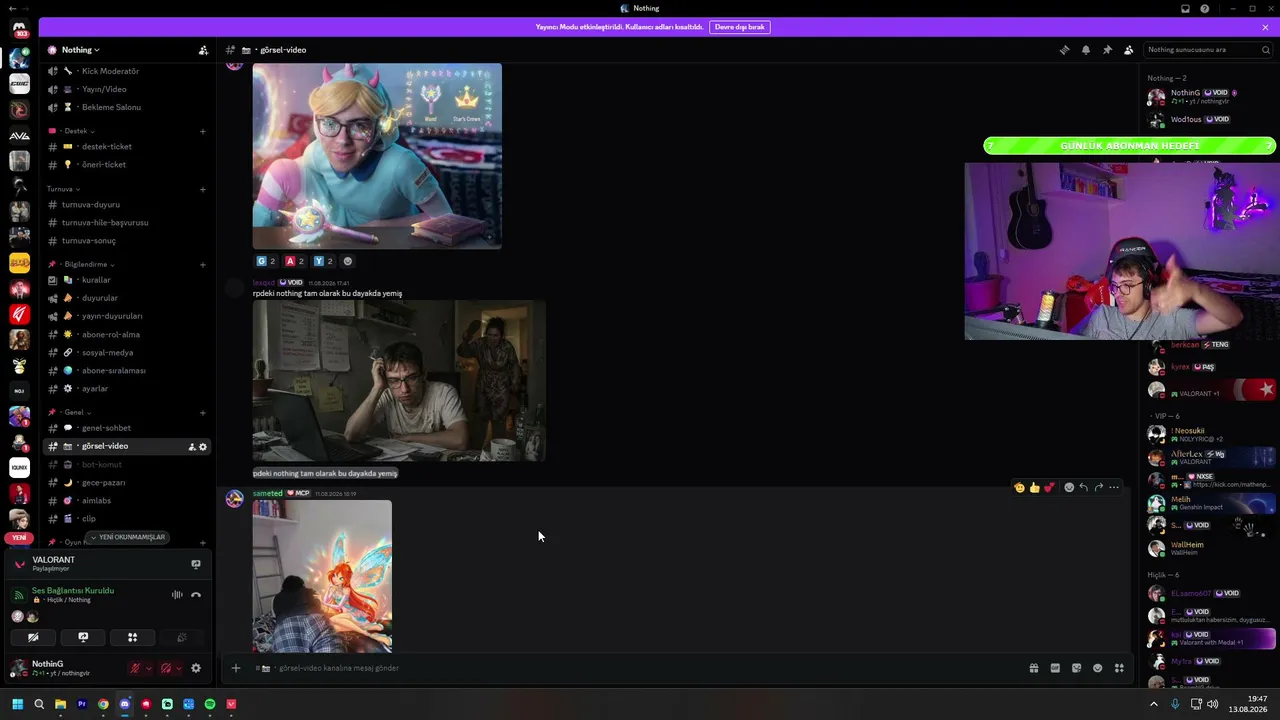Toggle the A reaction with count 2
The height and width of the screenshot is (720, 1280).
tap(295, 261)
